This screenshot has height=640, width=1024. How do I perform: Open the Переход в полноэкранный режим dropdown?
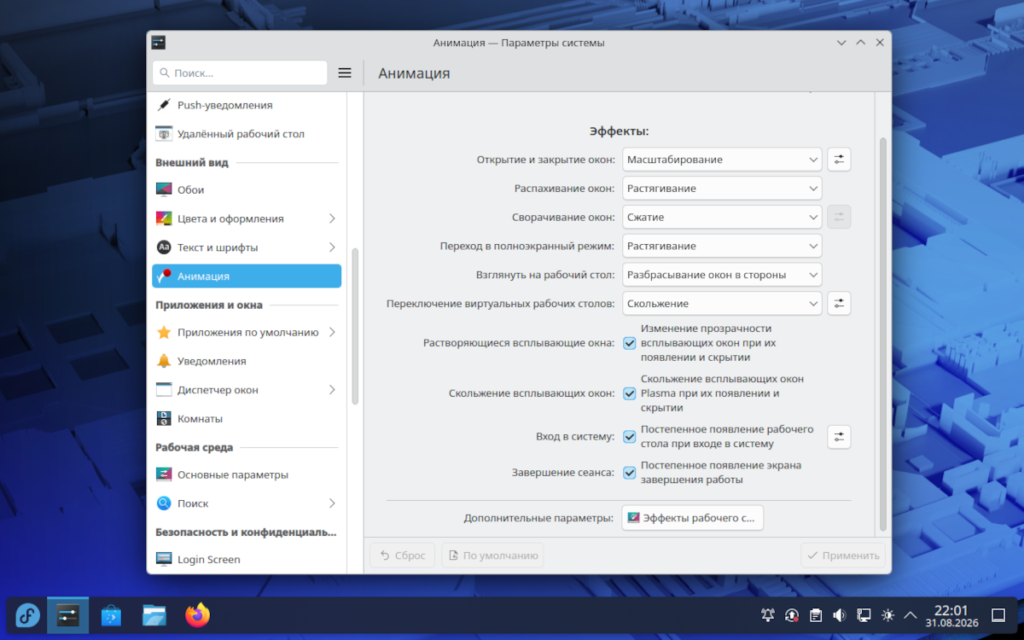pyautogui.click(x=722, y=246)
